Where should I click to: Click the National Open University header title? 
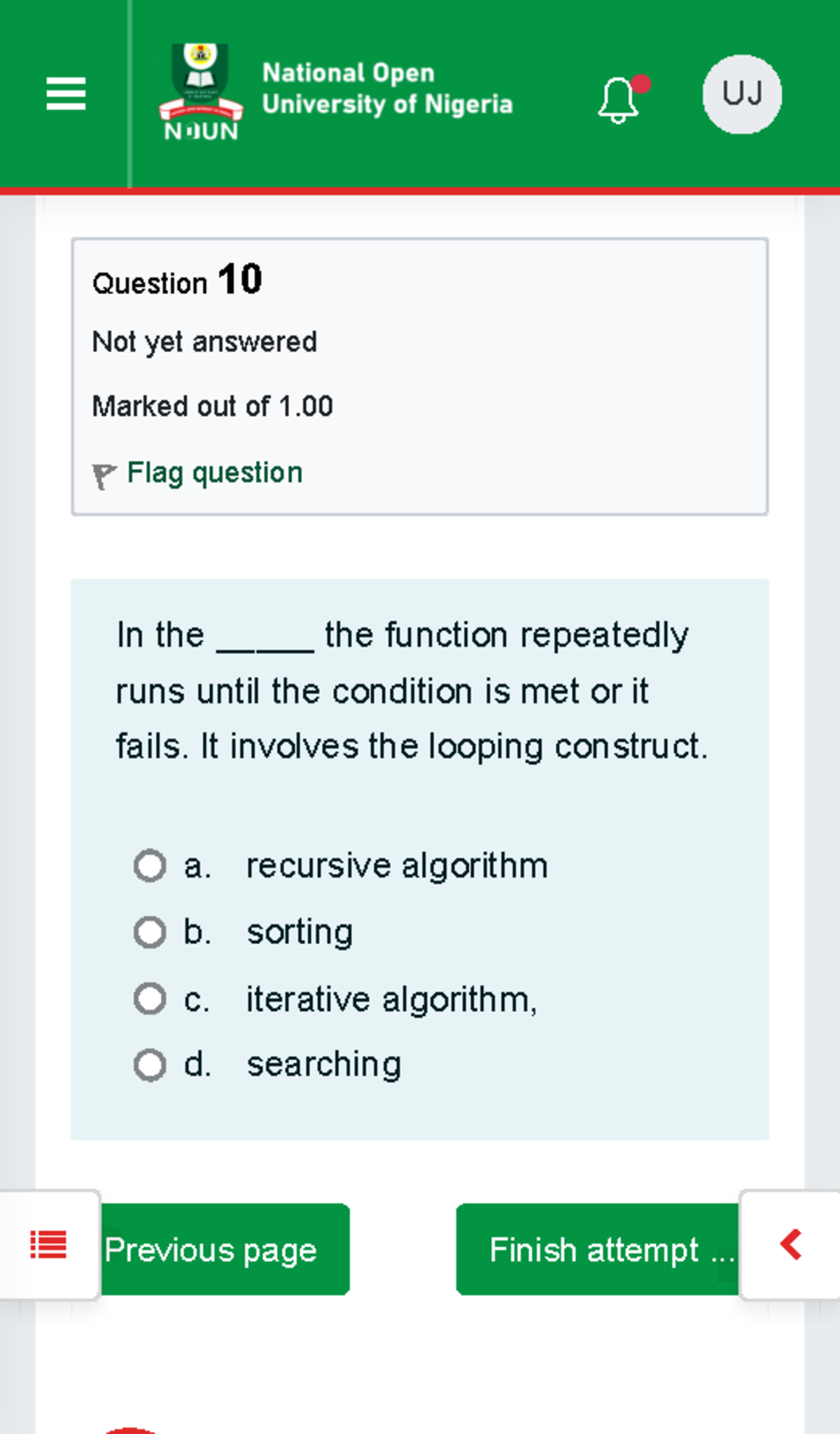coord(387,88)
